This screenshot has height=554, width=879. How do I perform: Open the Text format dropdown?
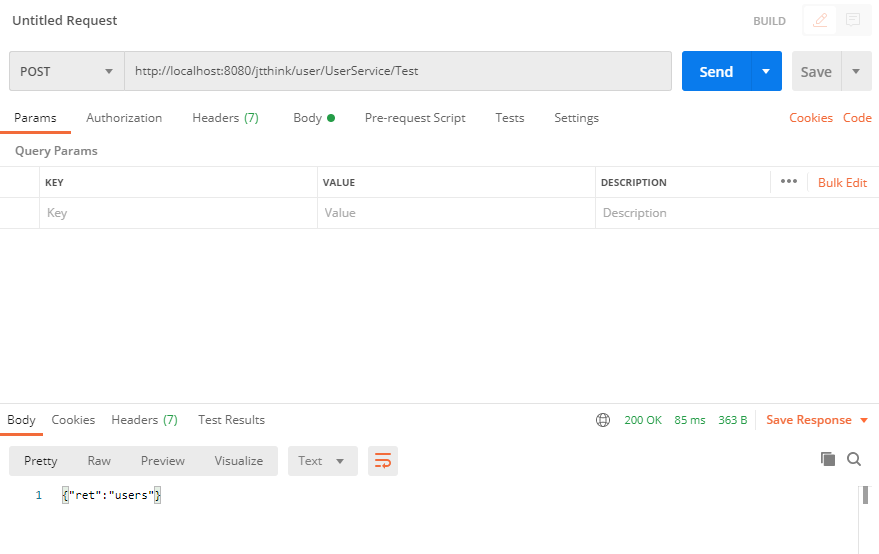coord(322,461)
